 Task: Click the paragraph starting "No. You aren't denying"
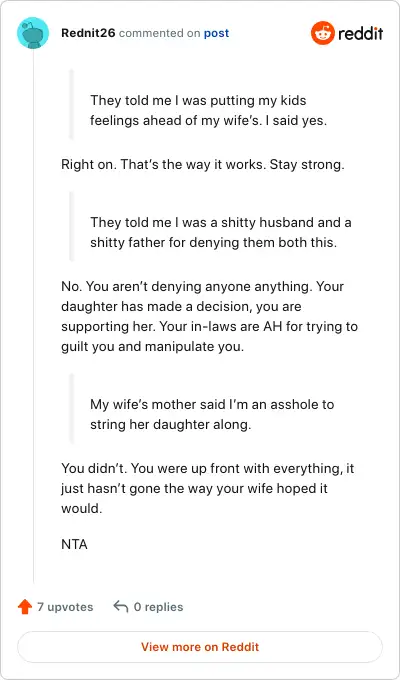[210, 317]
